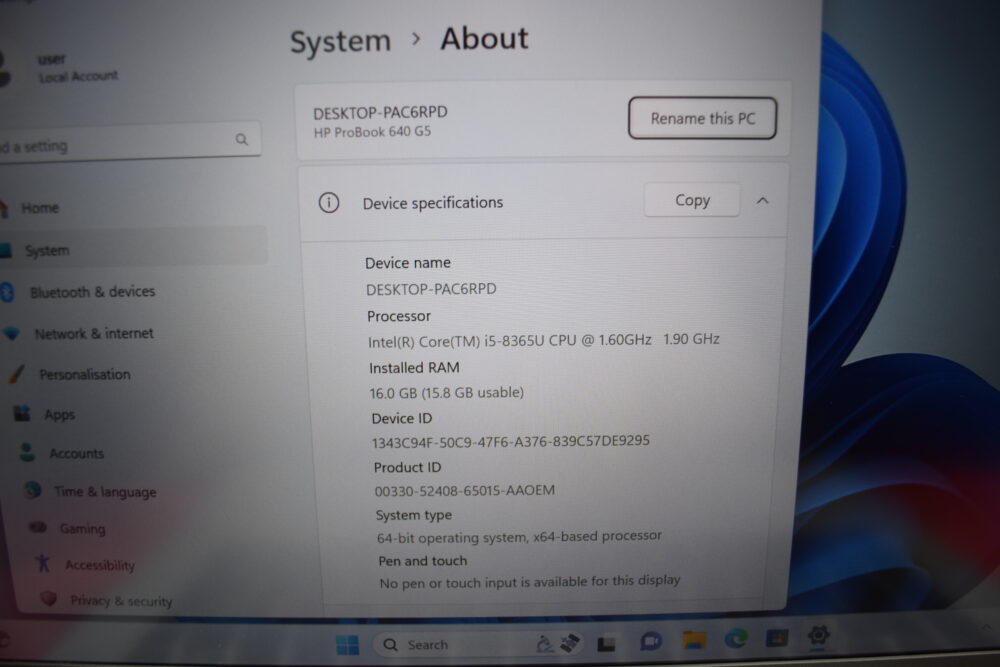This screenshot has width=1000, height=667.
Task: Click the Accounts person icon
Action: click(27, 452)
